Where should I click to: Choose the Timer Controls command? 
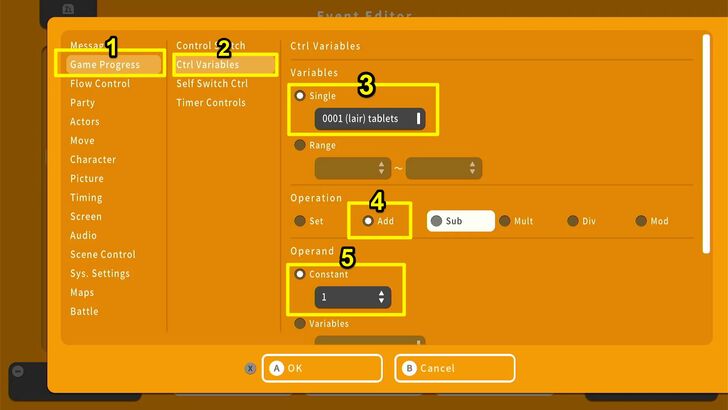[x=211, y=103]
